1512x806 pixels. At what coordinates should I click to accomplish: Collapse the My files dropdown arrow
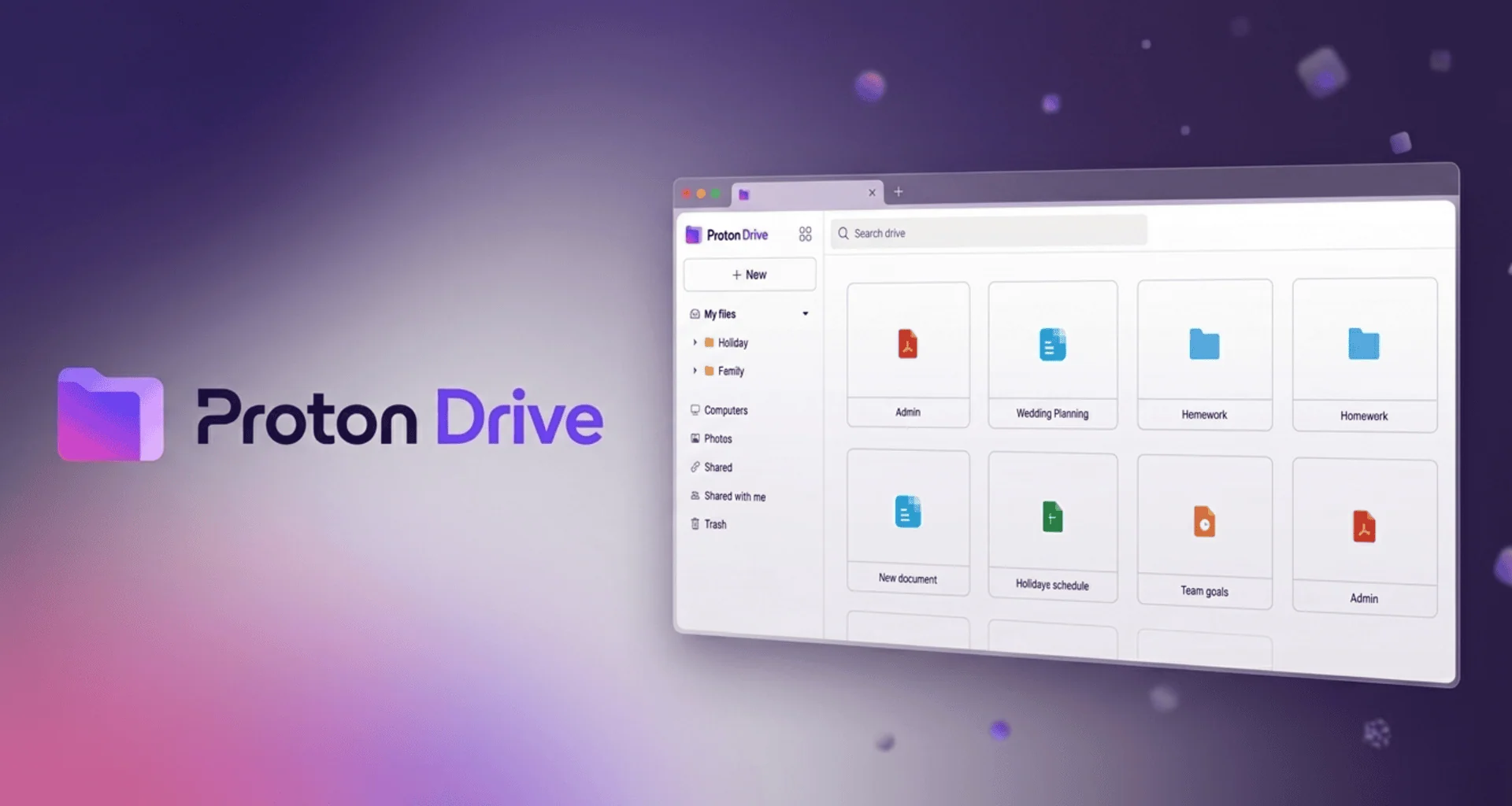pyautogui.click(x=805, y=313)
